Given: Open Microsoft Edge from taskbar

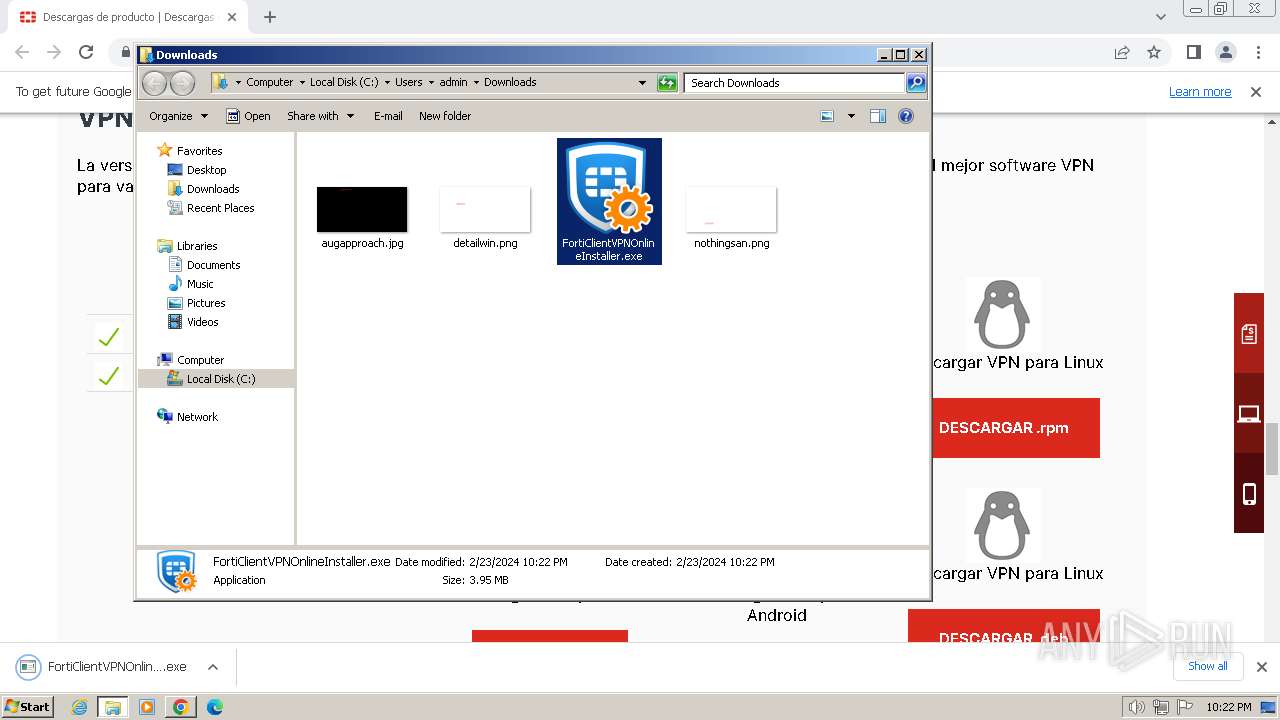Looking at the screenshot, I should (x=214, y=707).
